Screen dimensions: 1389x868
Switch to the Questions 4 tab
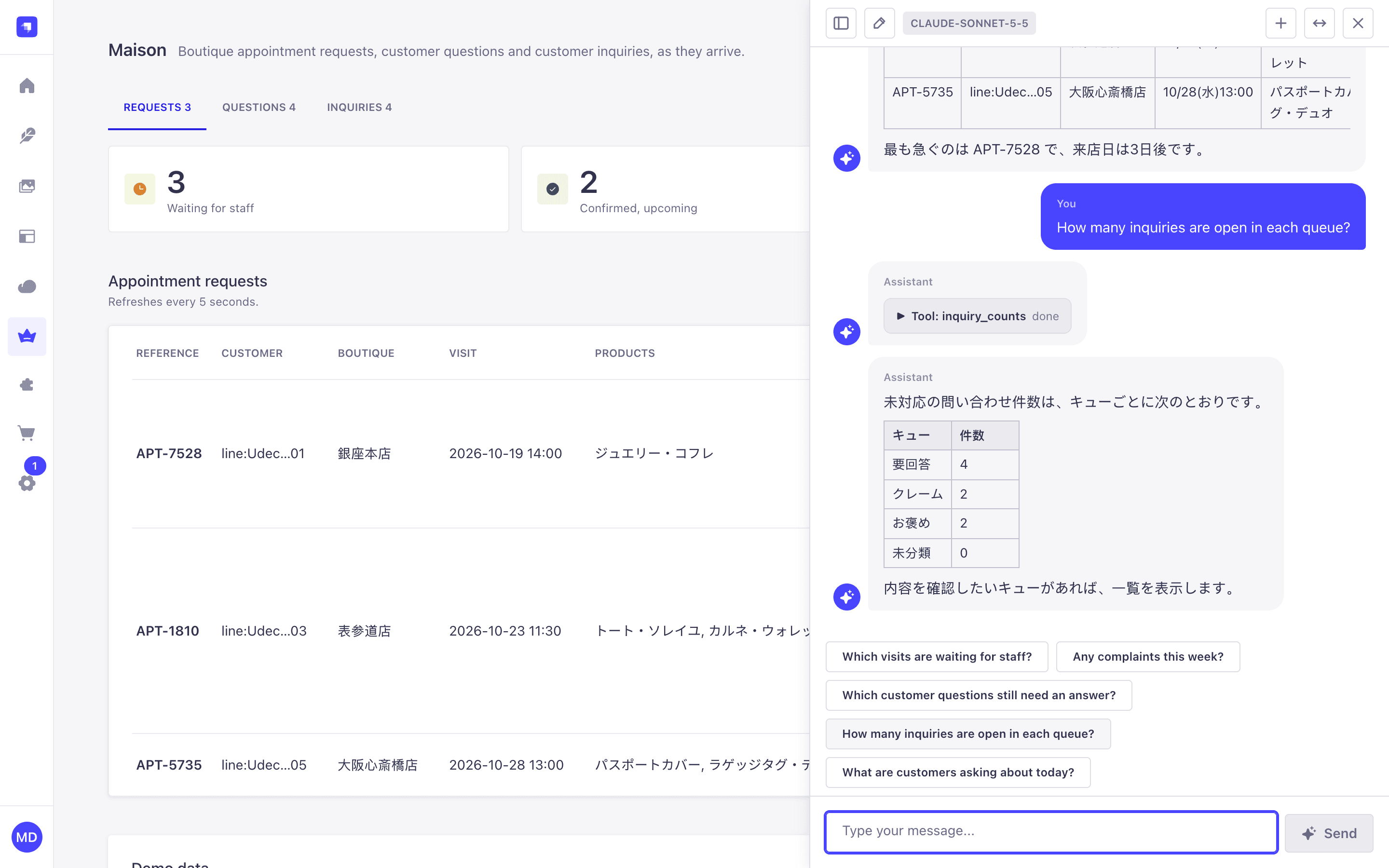pos(259,108)
